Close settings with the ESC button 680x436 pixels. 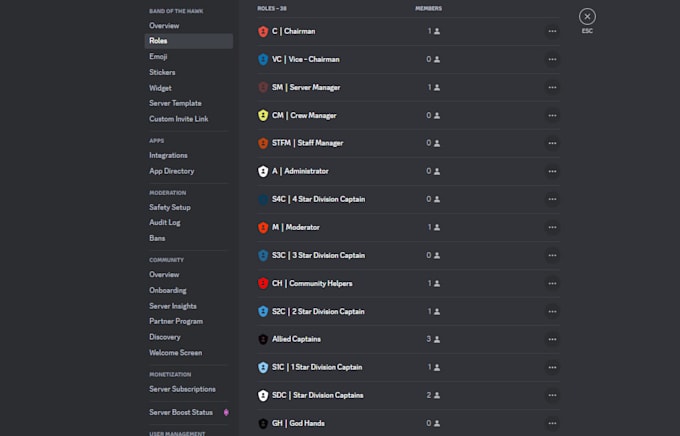[587, 17]
